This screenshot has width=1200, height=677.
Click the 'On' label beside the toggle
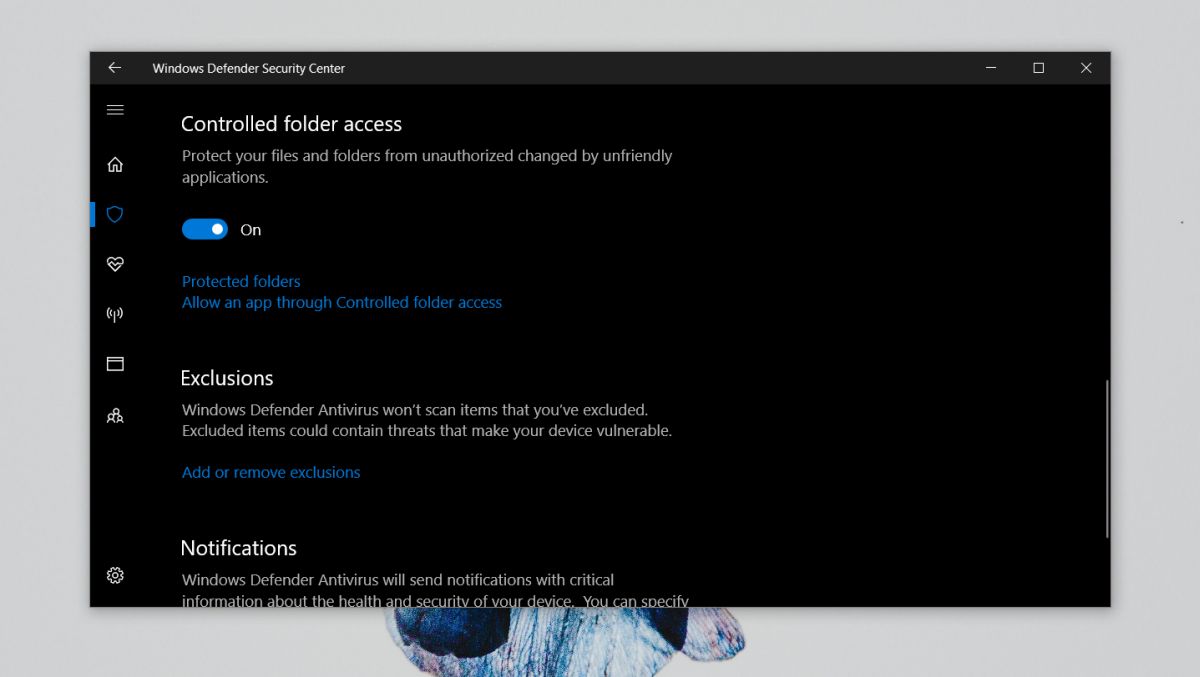[x=251, y=230]
